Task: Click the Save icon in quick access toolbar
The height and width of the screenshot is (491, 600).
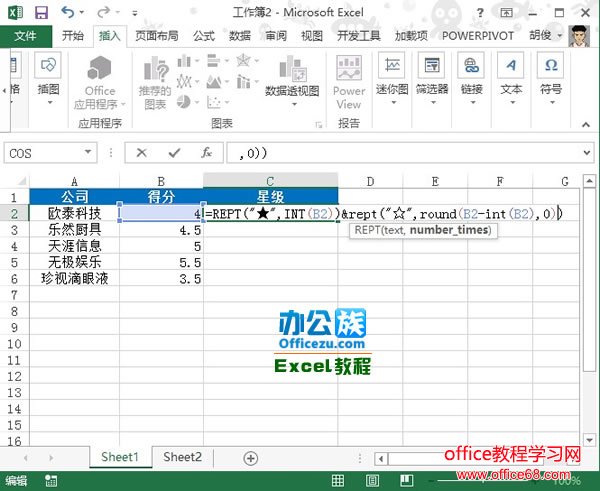Action: pos(41,13)
